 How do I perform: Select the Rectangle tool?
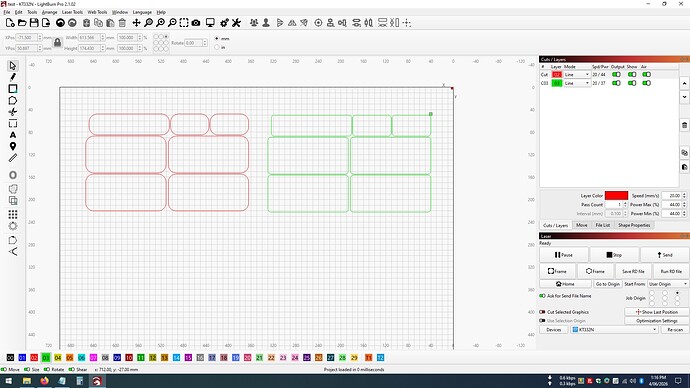(13, 89)
